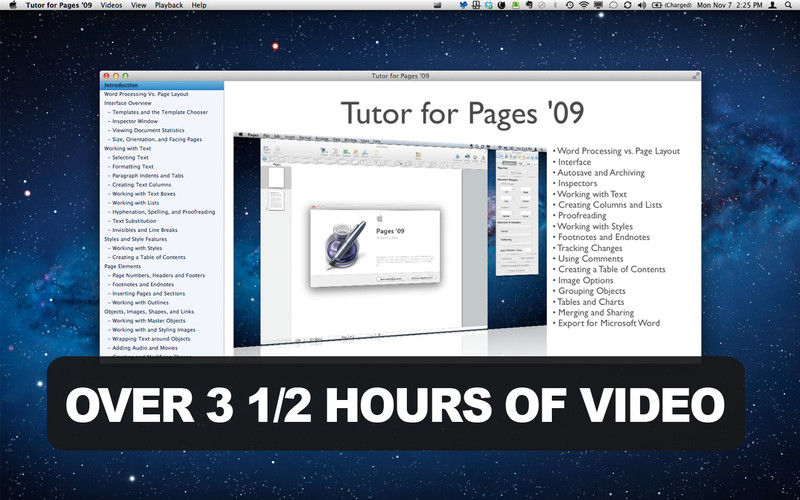Click the full screen arrows in the Tutor window
Viewport: 800px width, 500px height.
pos(695,76)
